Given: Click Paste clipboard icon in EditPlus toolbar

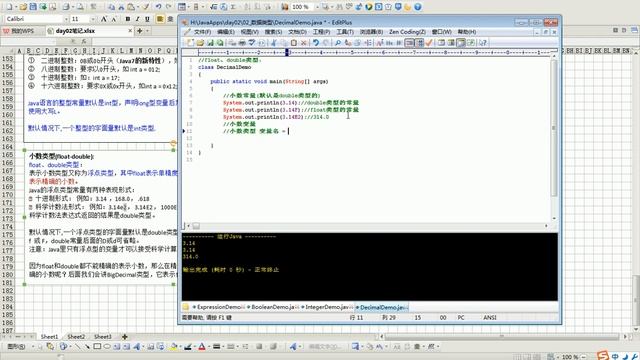Looking at the screenshot, I should [x=294, y=42].
